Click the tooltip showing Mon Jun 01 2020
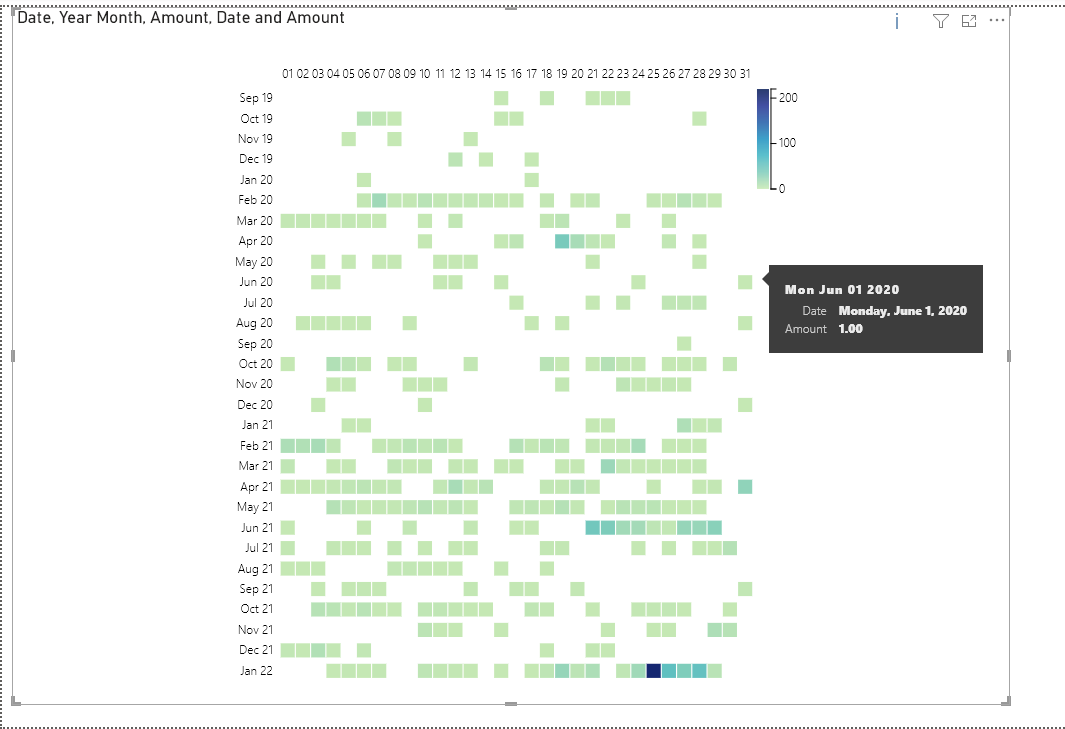 pos(875,309)
